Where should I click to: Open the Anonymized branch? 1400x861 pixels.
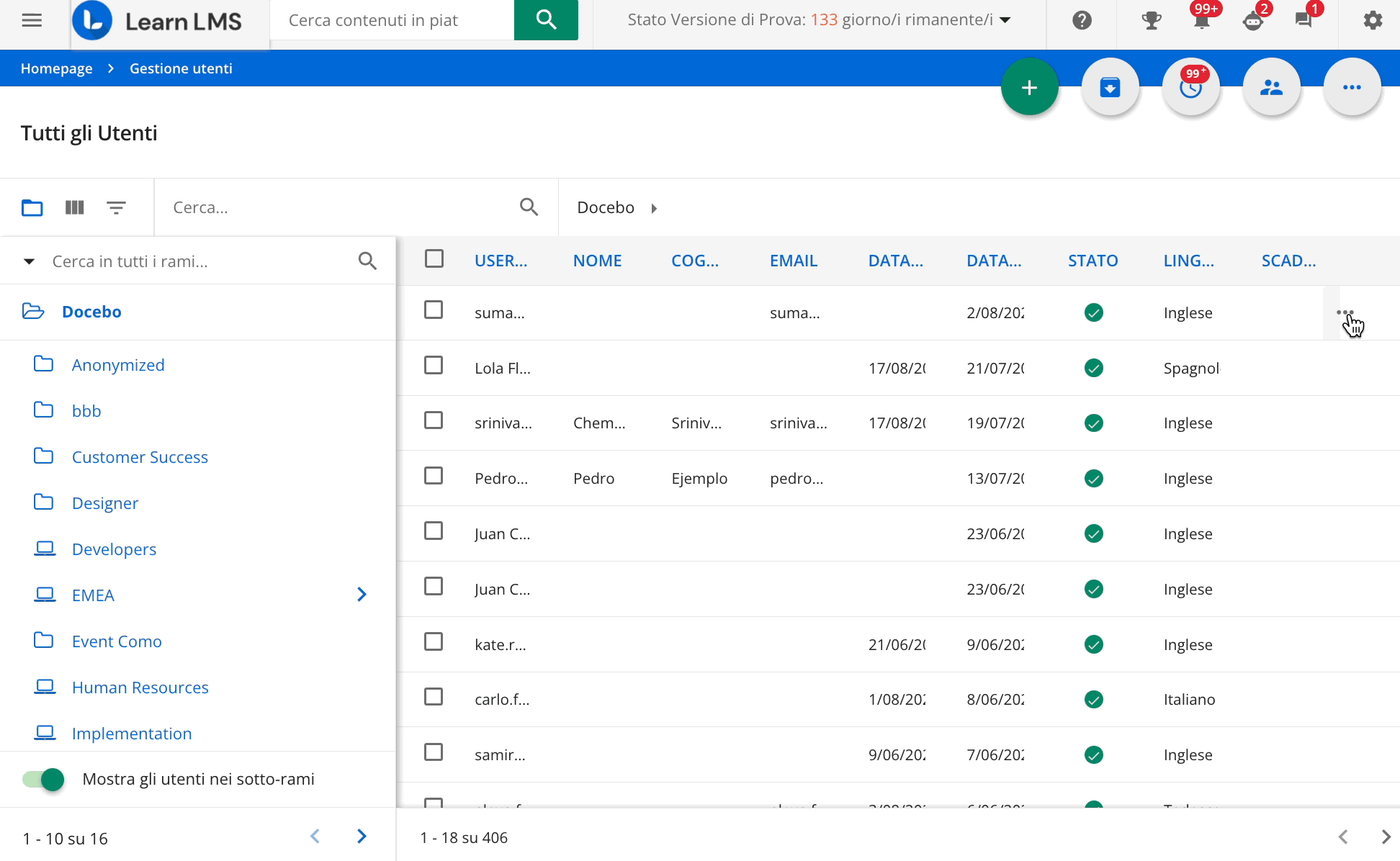pyautogui.click(x=118, y=365)
